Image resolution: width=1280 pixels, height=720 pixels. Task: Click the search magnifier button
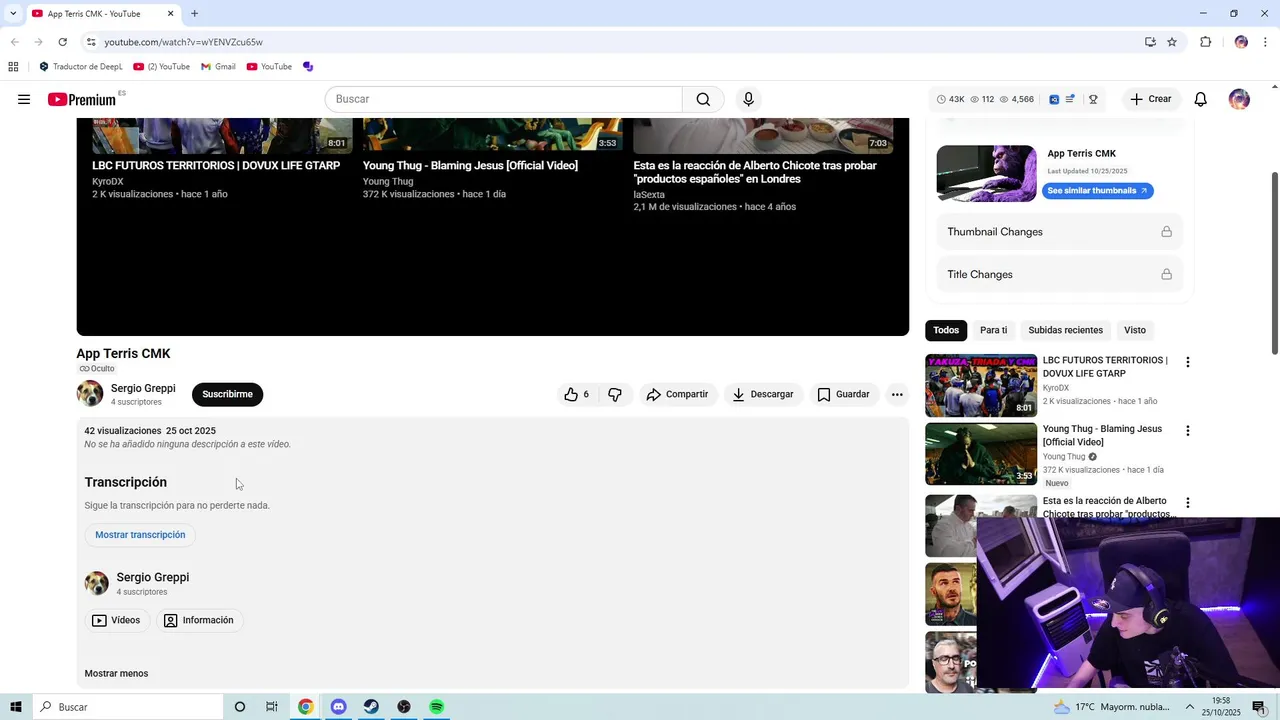[x=703, y=99]
